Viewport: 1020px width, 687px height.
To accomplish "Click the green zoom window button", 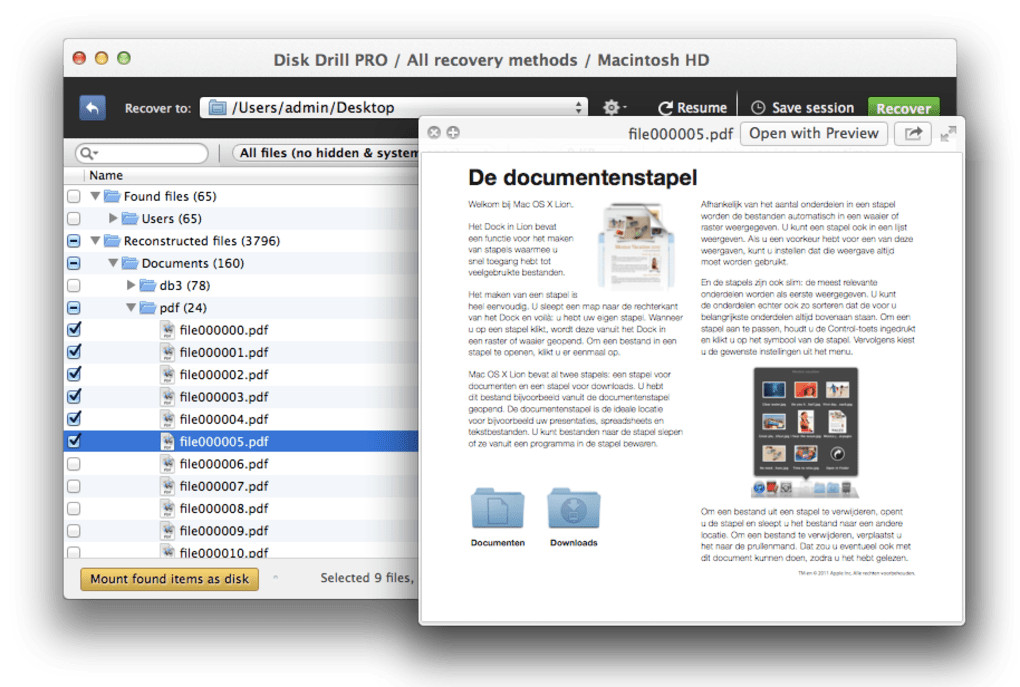I will tap(124, 58).
